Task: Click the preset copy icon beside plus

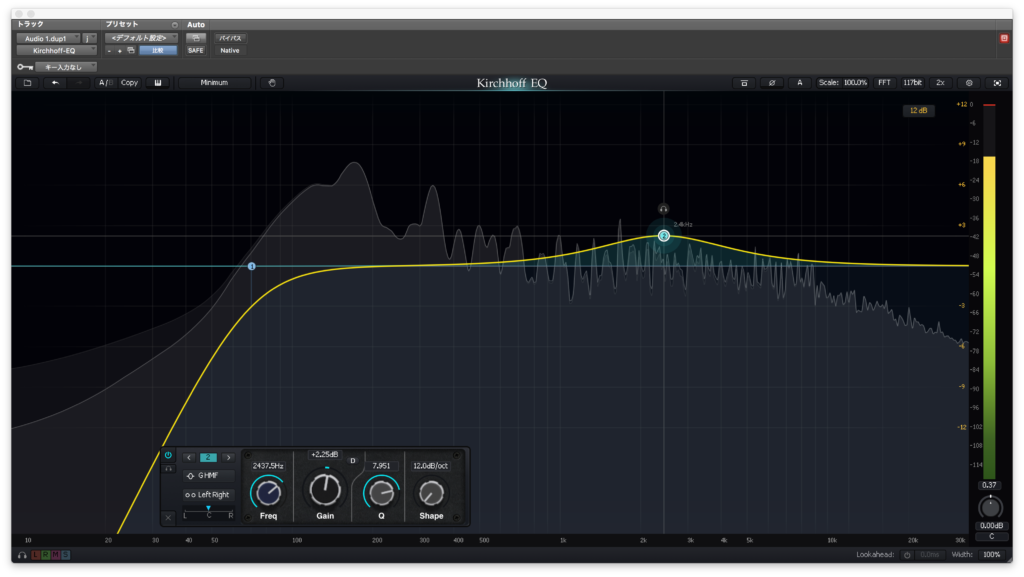Action: coord(131,50)
